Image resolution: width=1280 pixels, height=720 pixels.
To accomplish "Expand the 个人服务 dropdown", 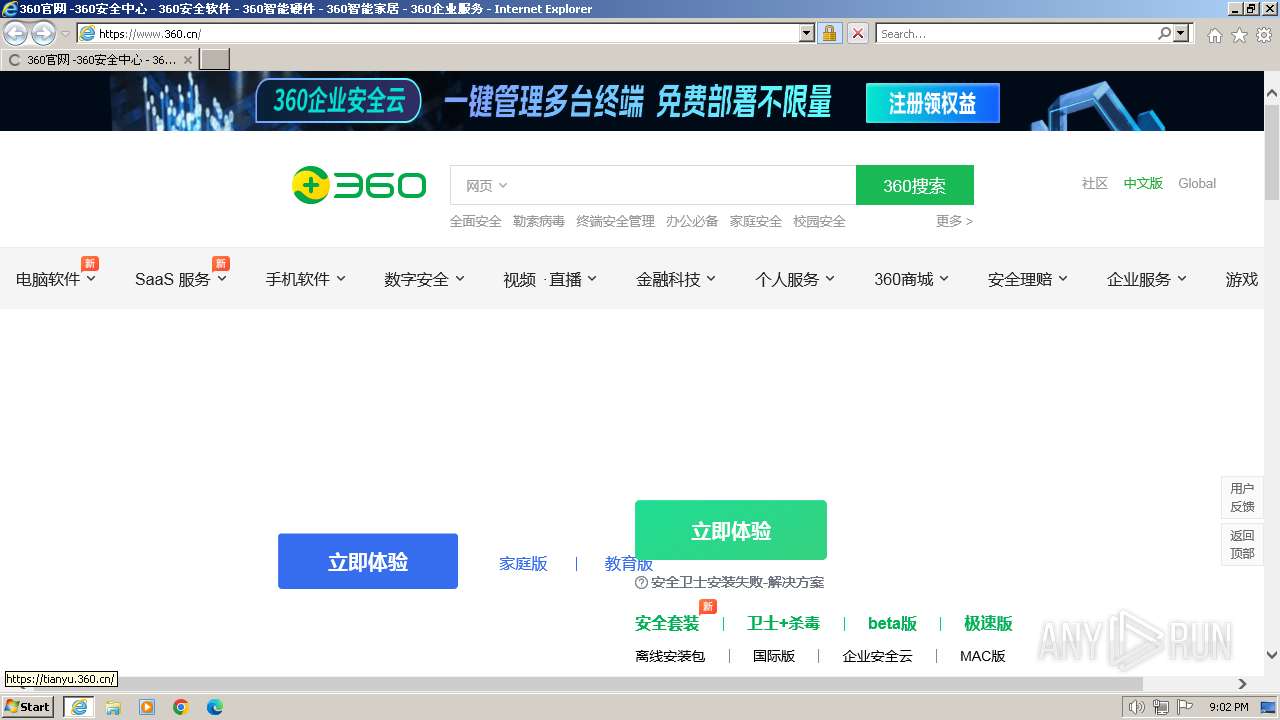I will 795,279.
